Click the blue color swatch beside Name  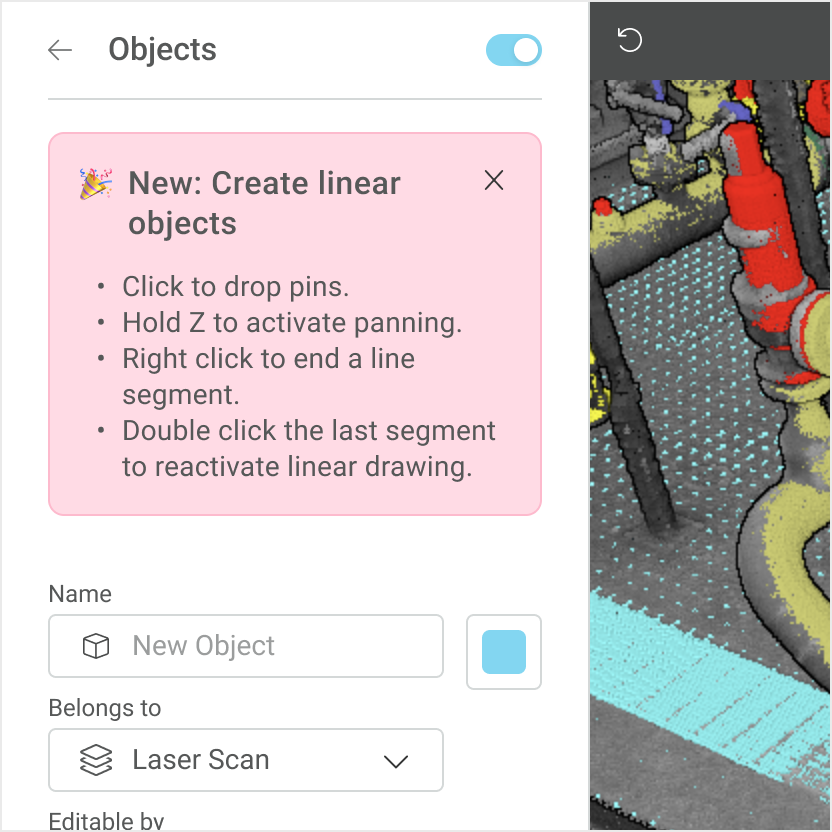pyautogui.click(x=503, y=651)
